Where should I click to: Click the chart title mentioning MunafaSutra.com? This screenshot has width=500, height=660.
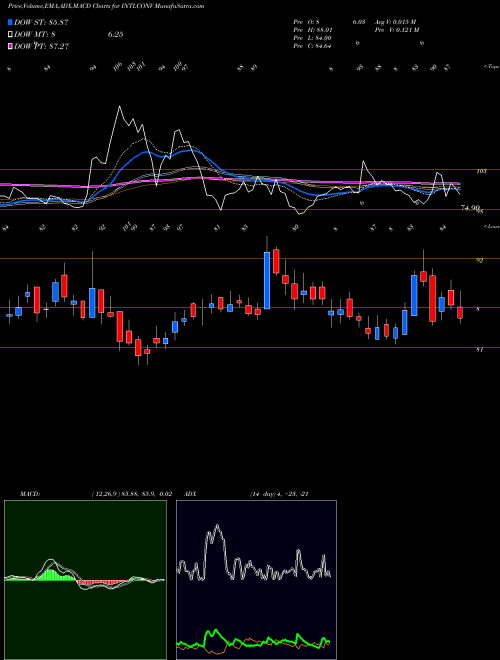click(x=106, y=6)
